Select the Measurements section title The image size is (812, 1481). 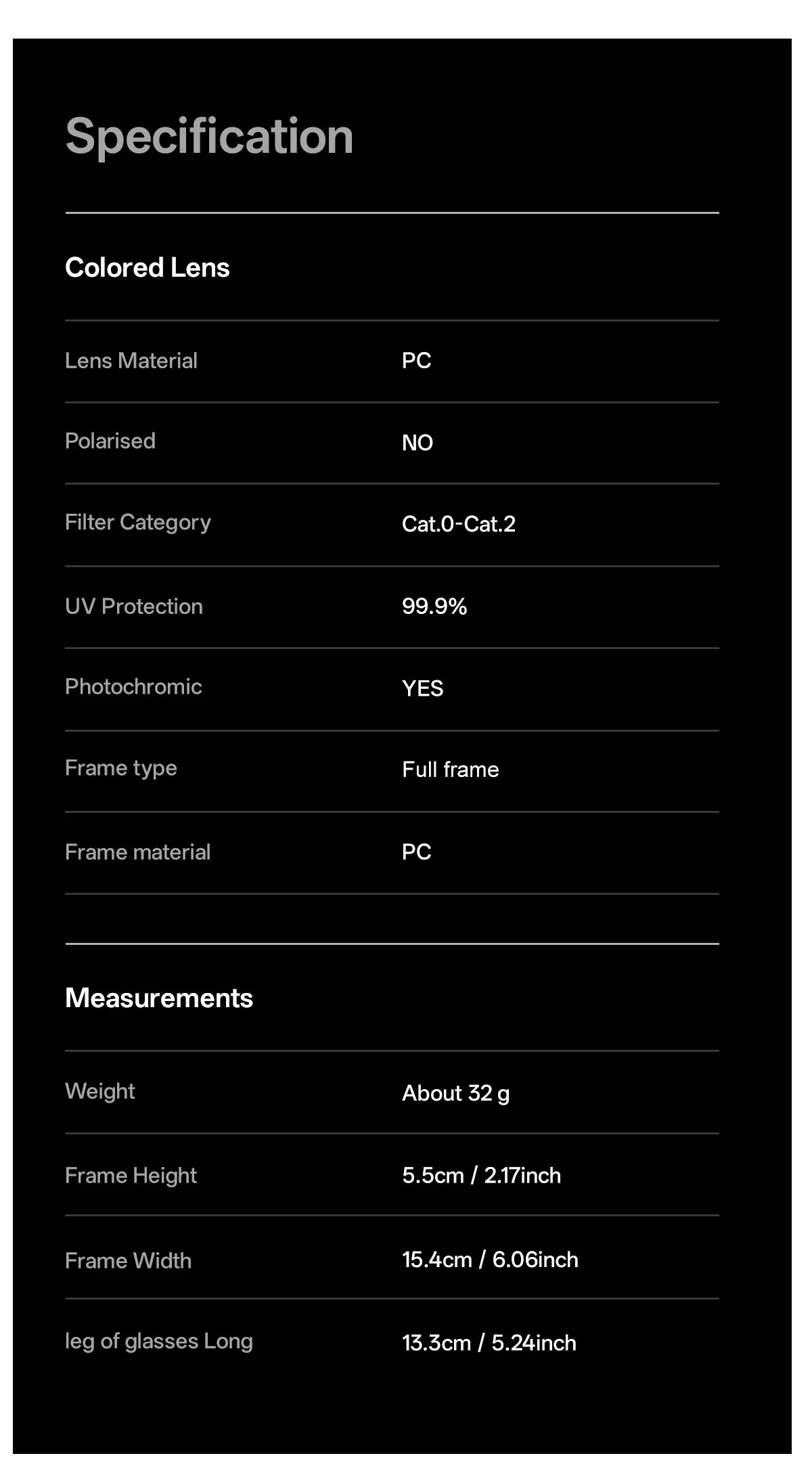pos(159,998)
